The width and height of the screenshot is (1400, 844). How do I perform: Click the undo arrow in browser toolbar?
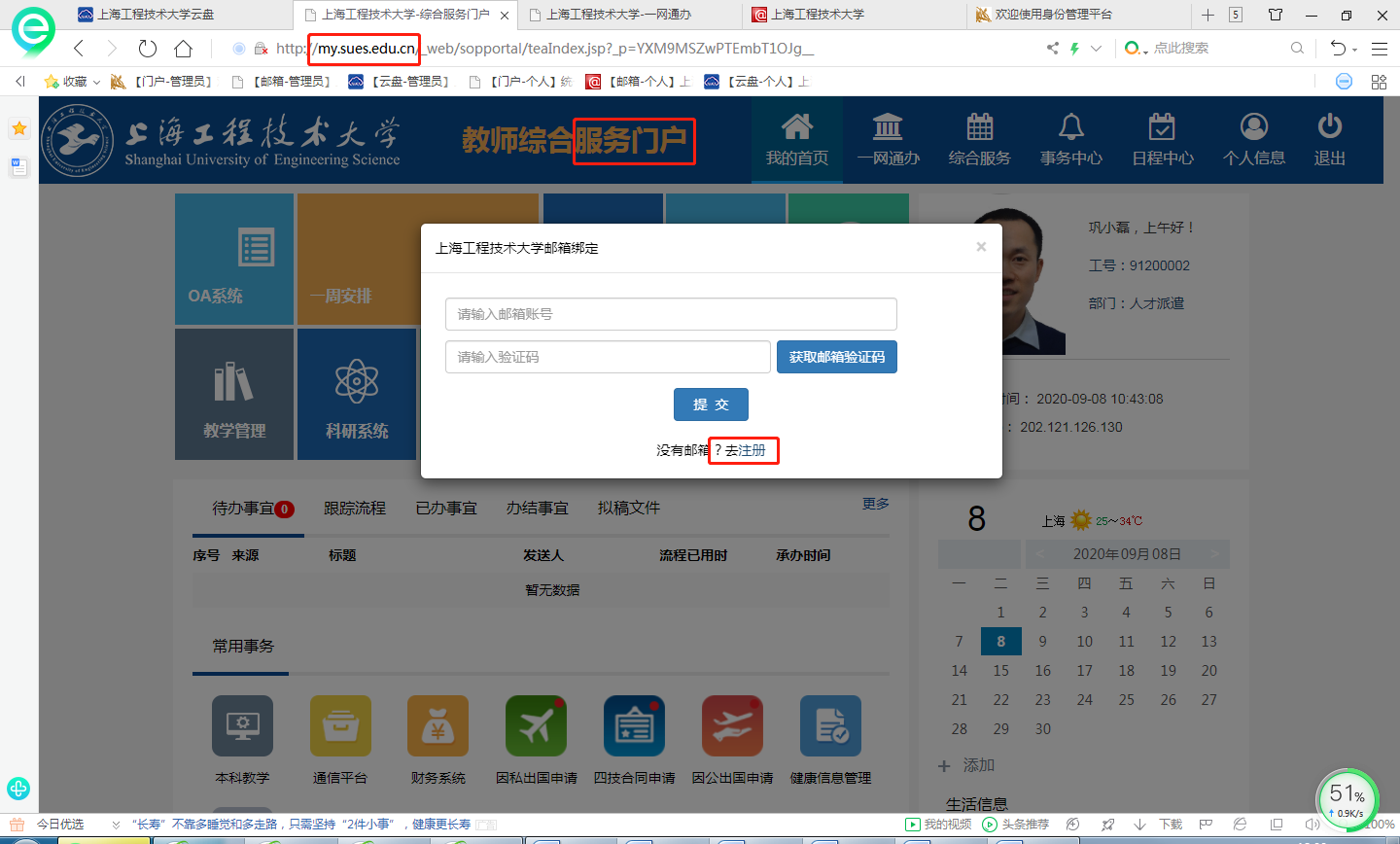[x=1338, y=49]
